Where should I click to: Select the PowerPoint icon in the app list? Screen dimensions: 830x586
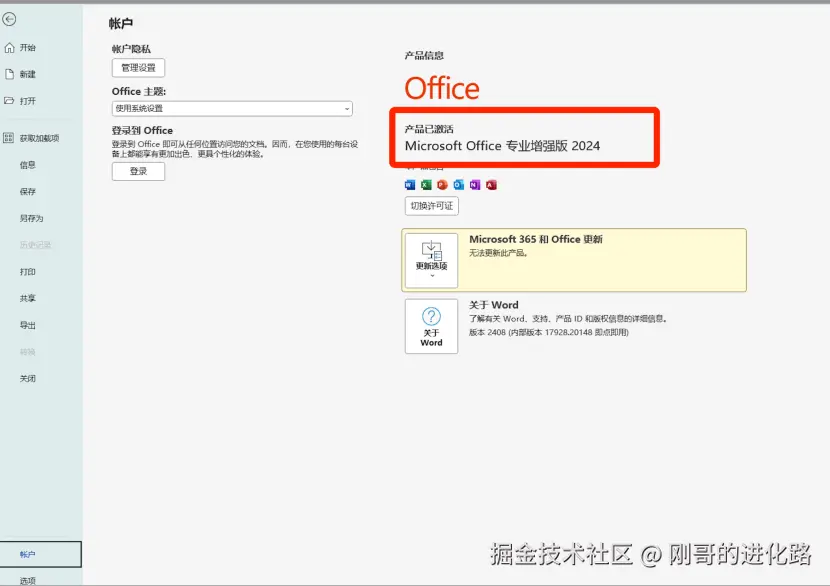click(x=442, y=184)
